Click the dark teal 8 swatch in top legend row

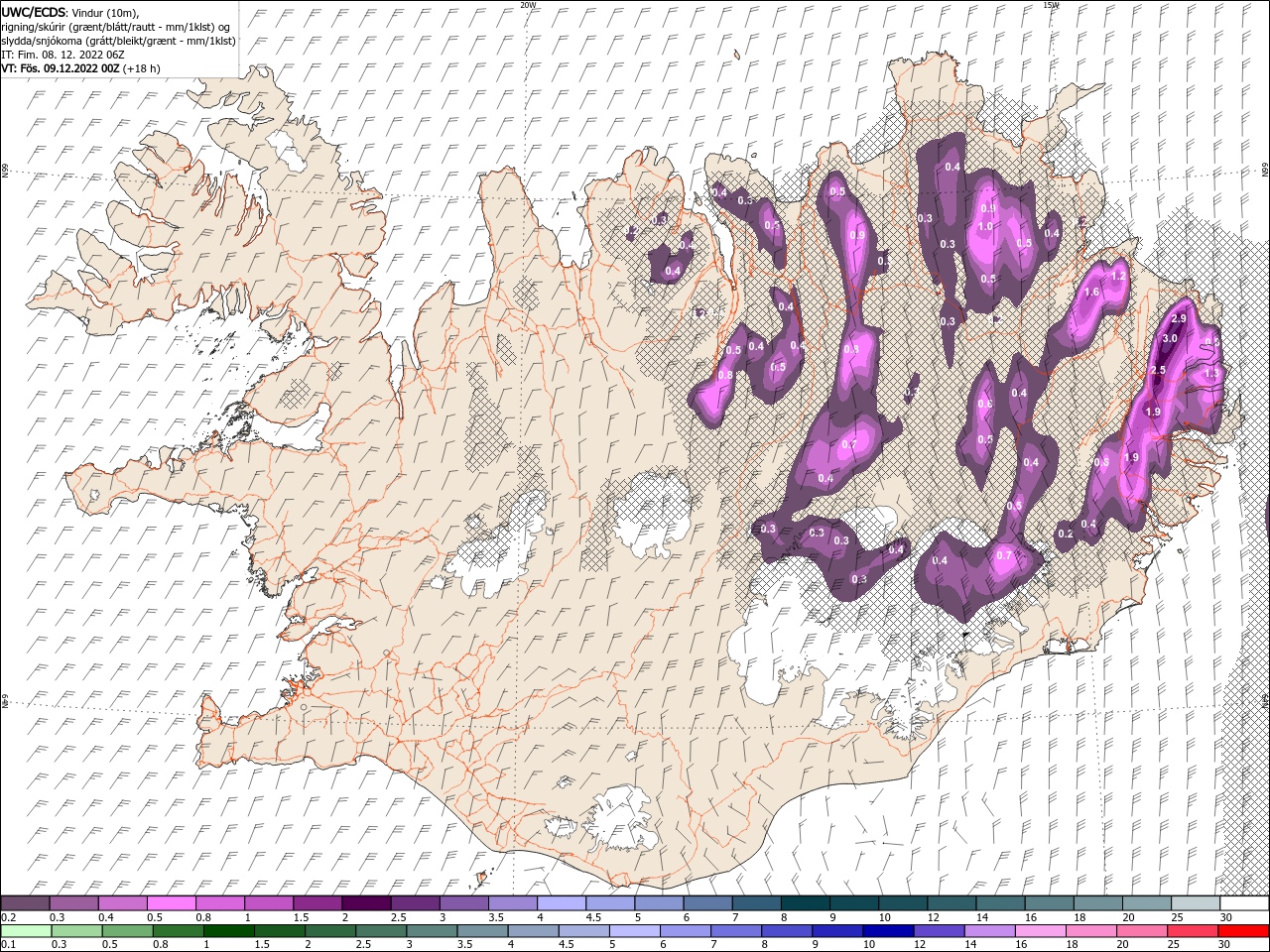[x=805, y=903]
